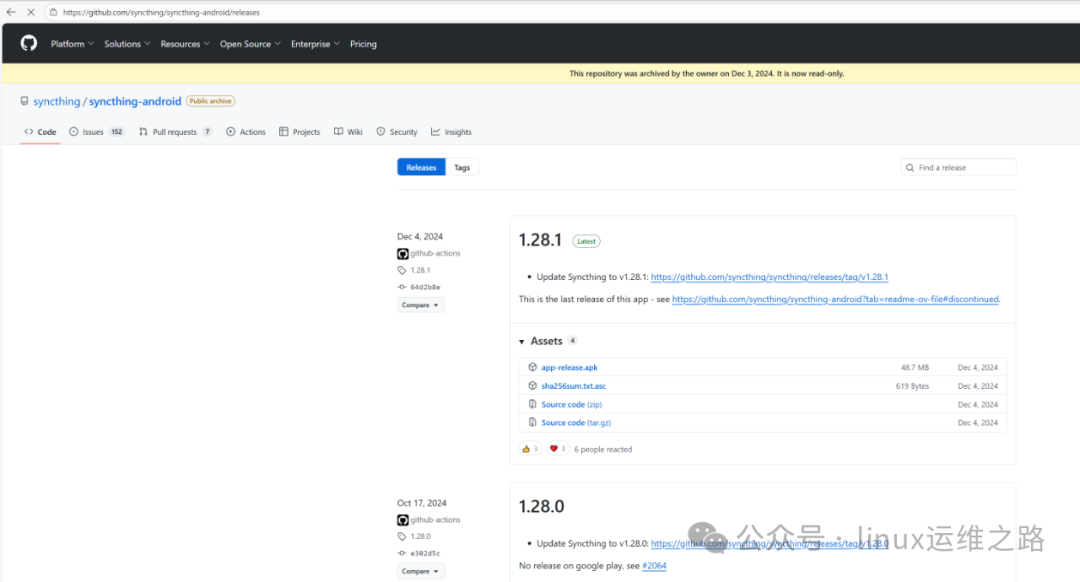Click commit icon next to 64d2b8e

point(402,287)
